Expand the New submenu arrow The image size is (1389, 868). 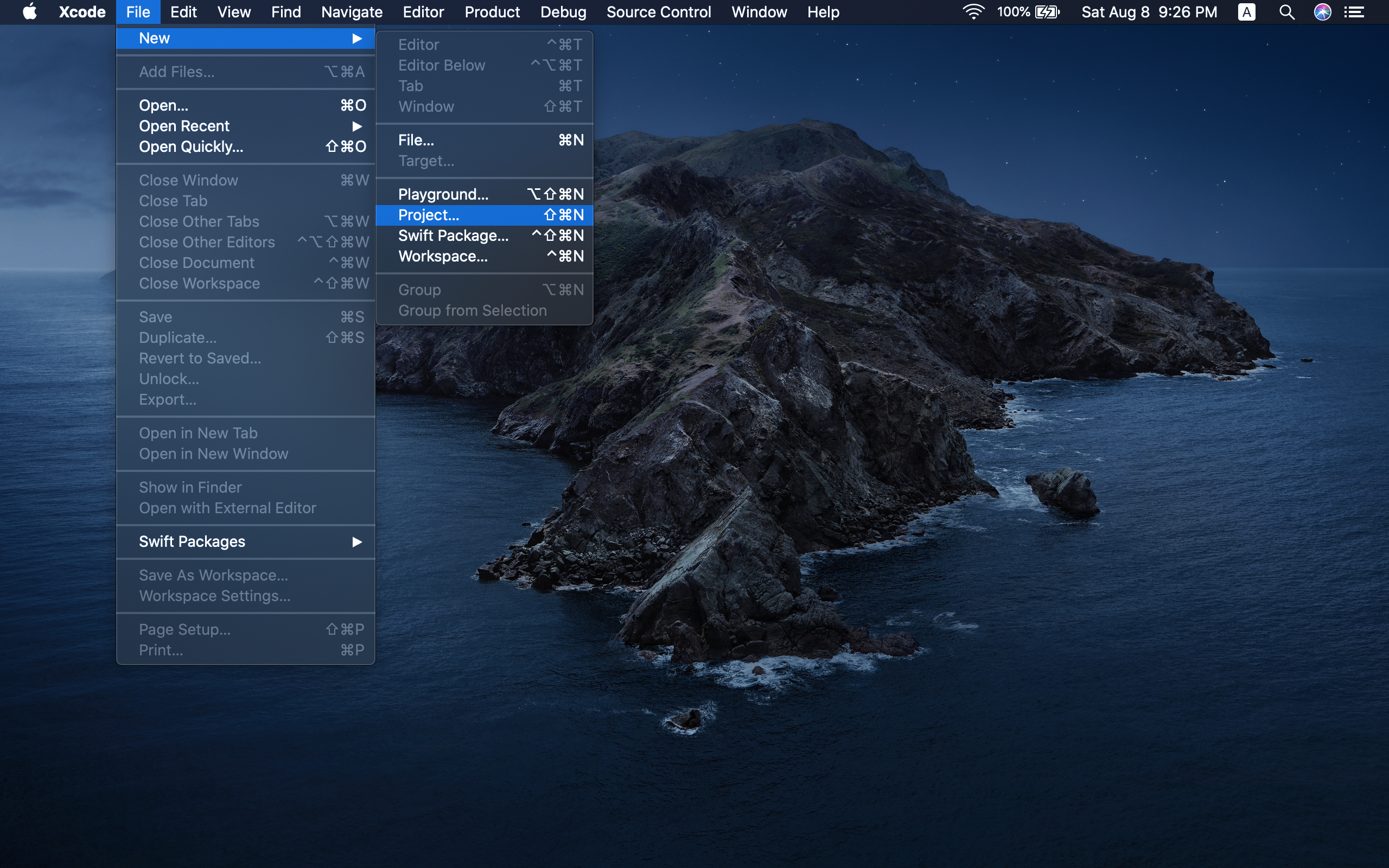pos(357,39)
